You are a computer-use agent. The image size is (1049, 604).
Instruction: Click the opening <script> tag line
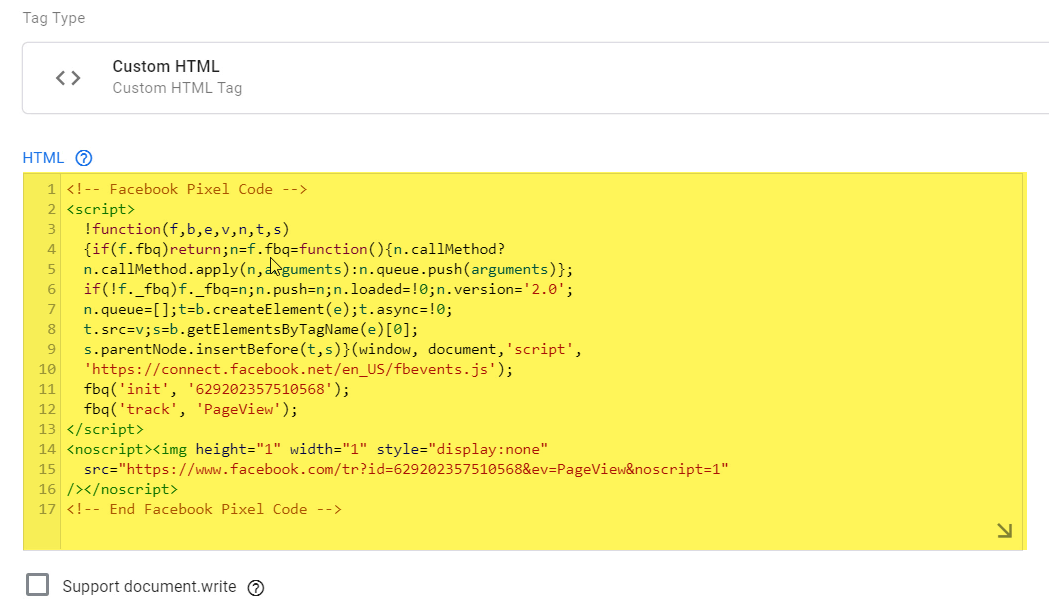pyautogui.click(x=100, y=209)
